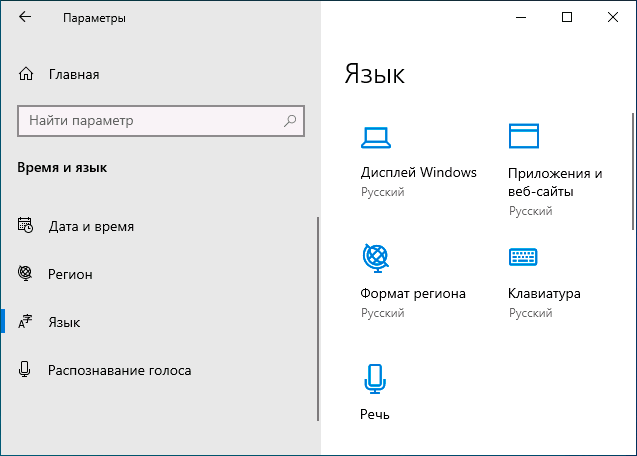Click the Распознавание голоса microphone icon
The height and width of the screenshot is (456, 637).
[24, 369]
